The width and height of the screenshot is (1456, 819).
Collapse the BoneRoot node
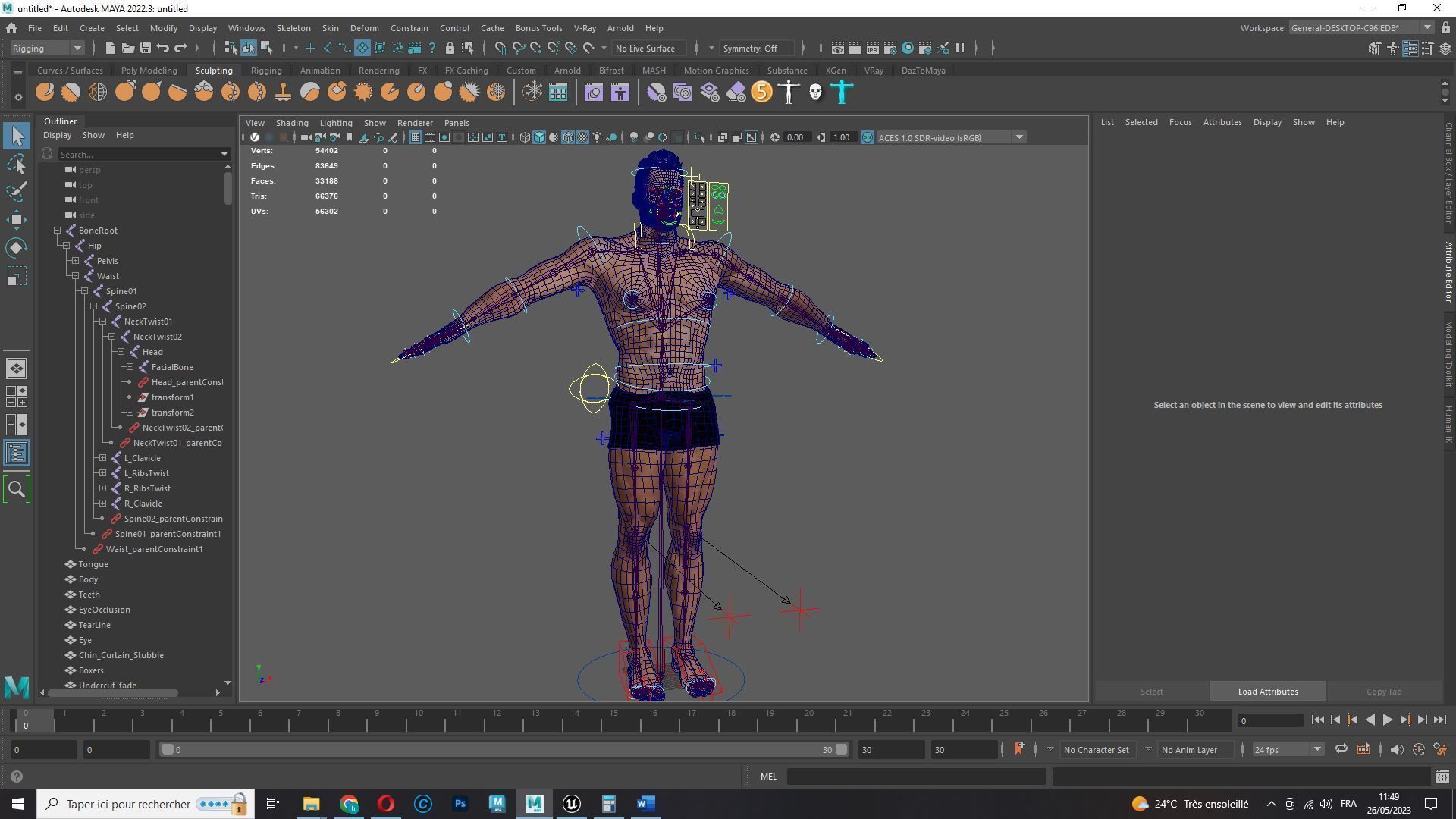[57, 231]
